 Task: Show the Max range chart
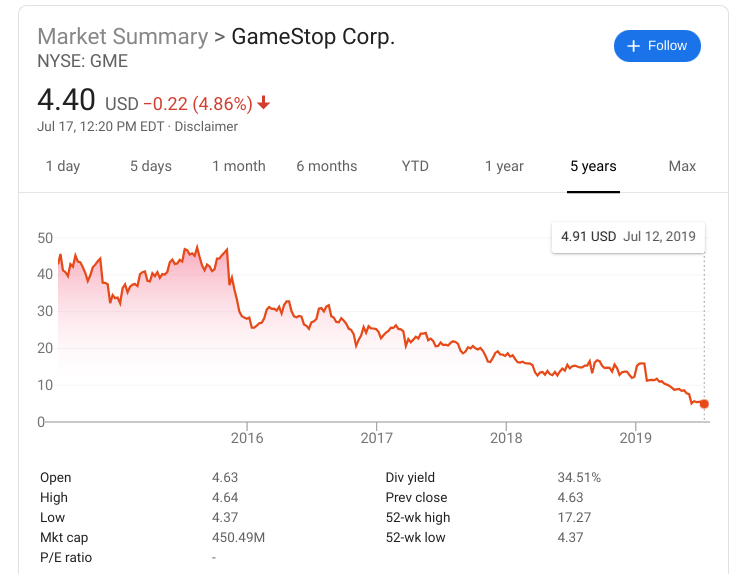pos(682,166)
